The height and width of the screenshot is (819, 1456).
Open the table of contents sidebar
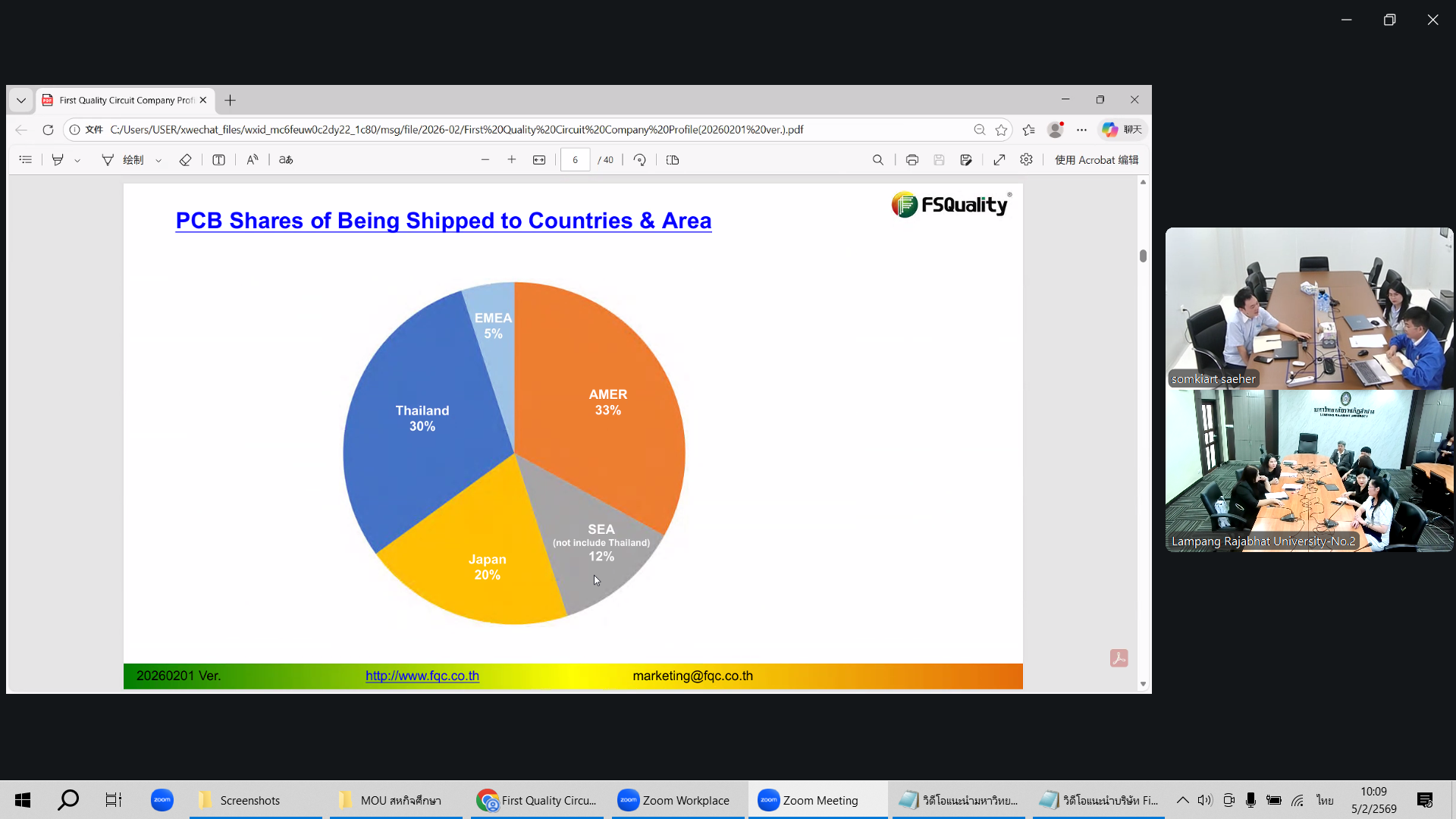click(x=25, y=160)
